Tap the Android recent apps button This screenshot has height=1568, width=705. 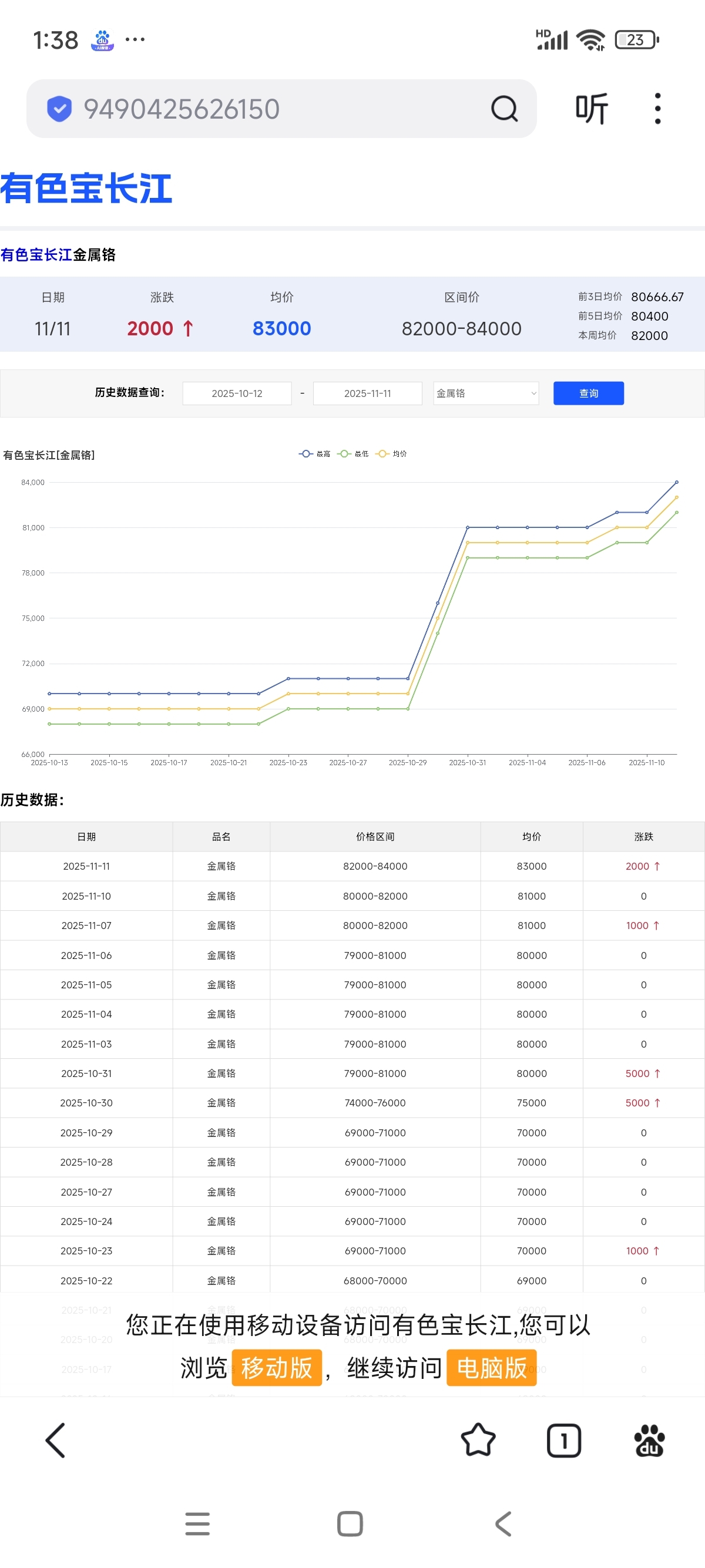pyautogui.click(x=197, y=1523)
